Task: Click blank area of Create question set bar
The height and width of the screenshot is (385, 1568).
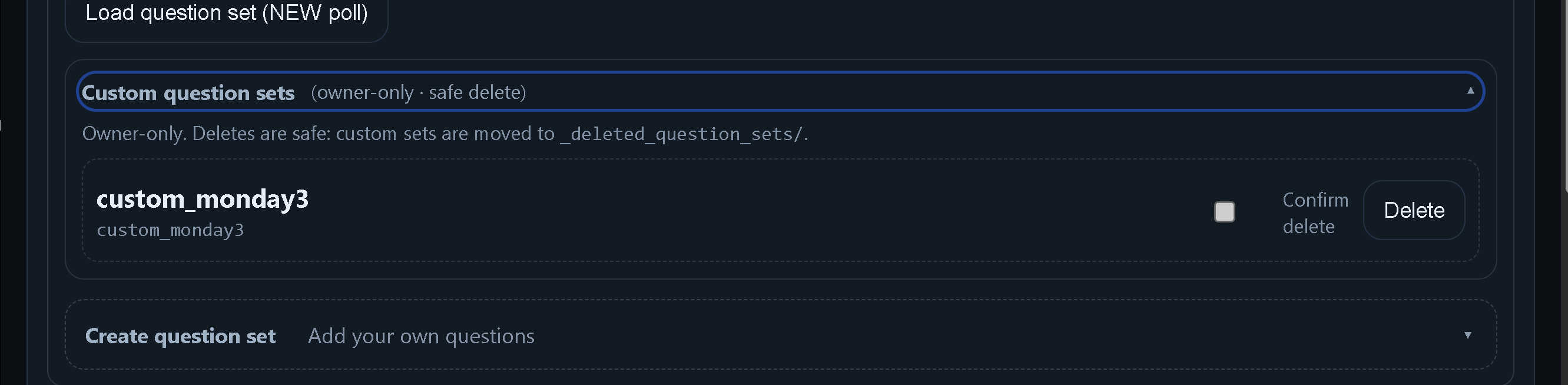Action: tap(974, 336)
